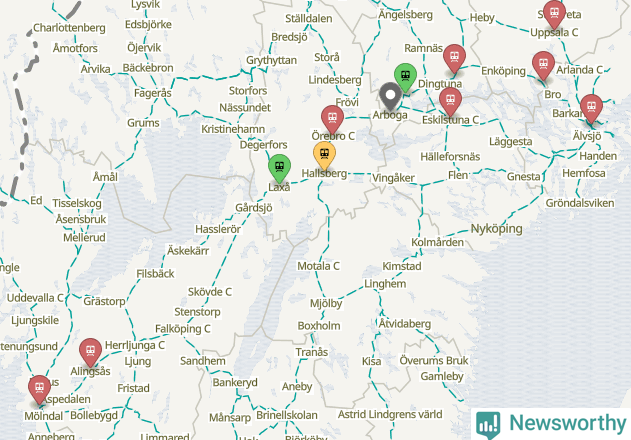Click the Motala C station label
Screen dimensions: 631x440
(x=318, y=266)
